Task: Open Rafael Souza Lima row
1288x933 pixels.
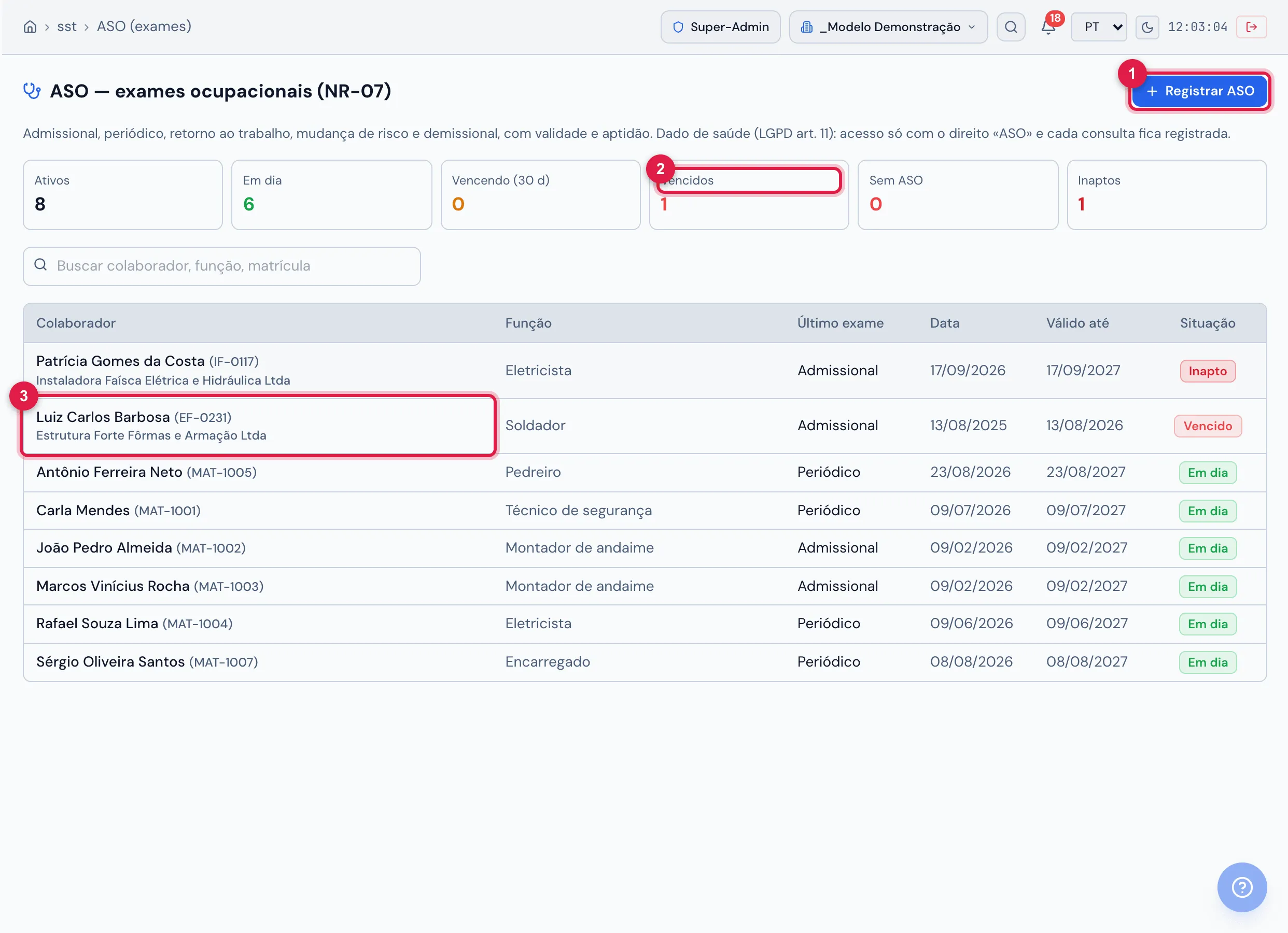Action: click(x=645, y=624)
